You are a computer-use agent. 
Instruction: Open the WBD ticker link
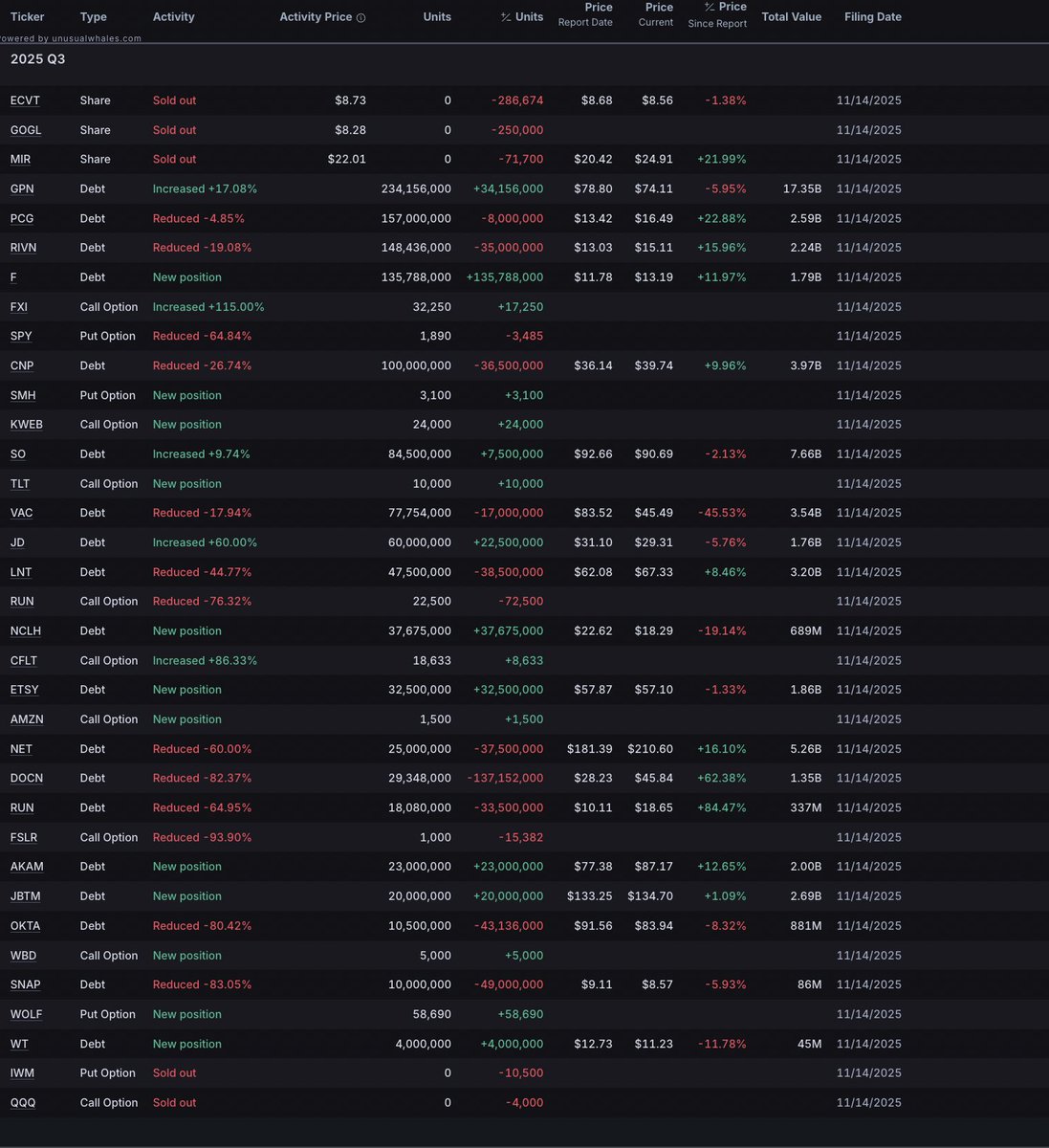pos(23,956)
